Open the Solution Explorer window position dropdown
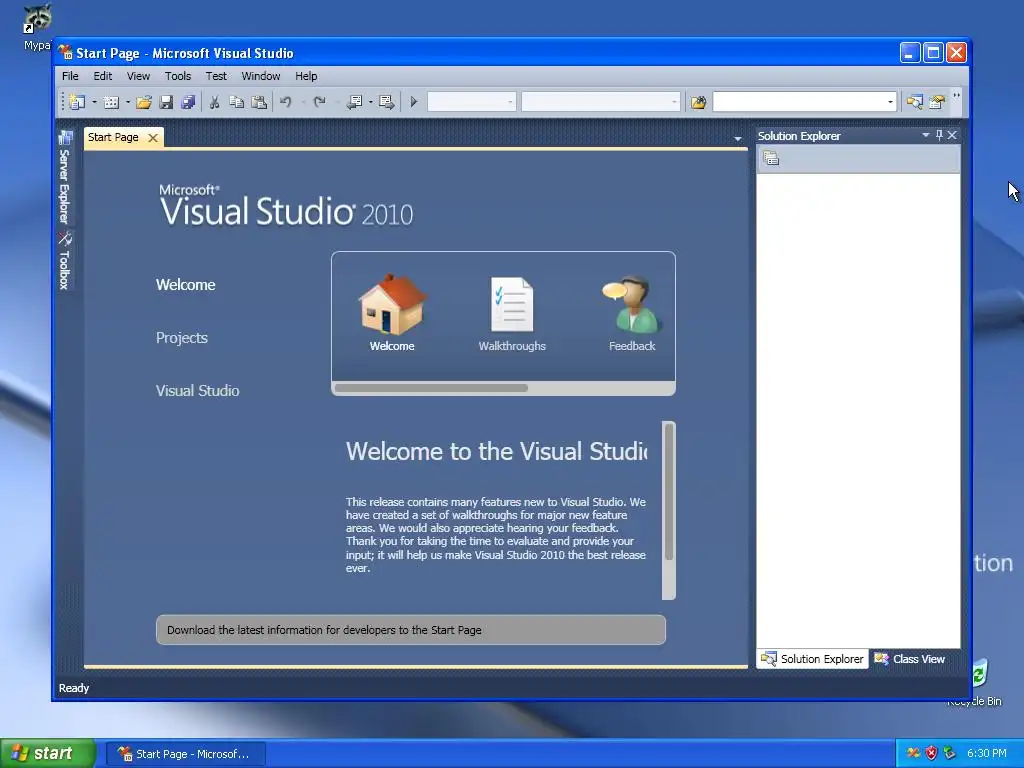Viewport: 1024px width, 768px height. 925,135
